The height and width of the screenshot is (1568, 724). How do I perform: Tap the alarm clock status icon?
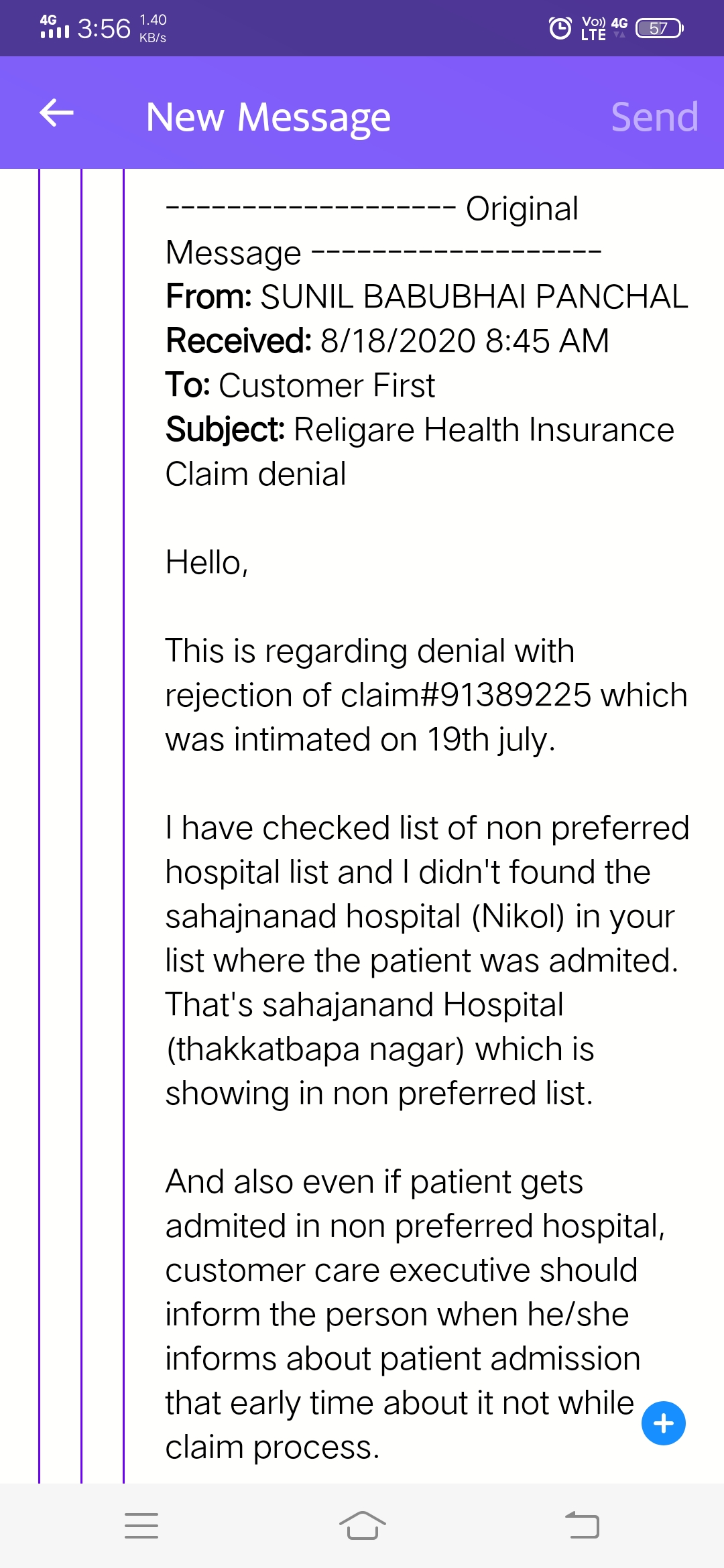tap(560, 28)
